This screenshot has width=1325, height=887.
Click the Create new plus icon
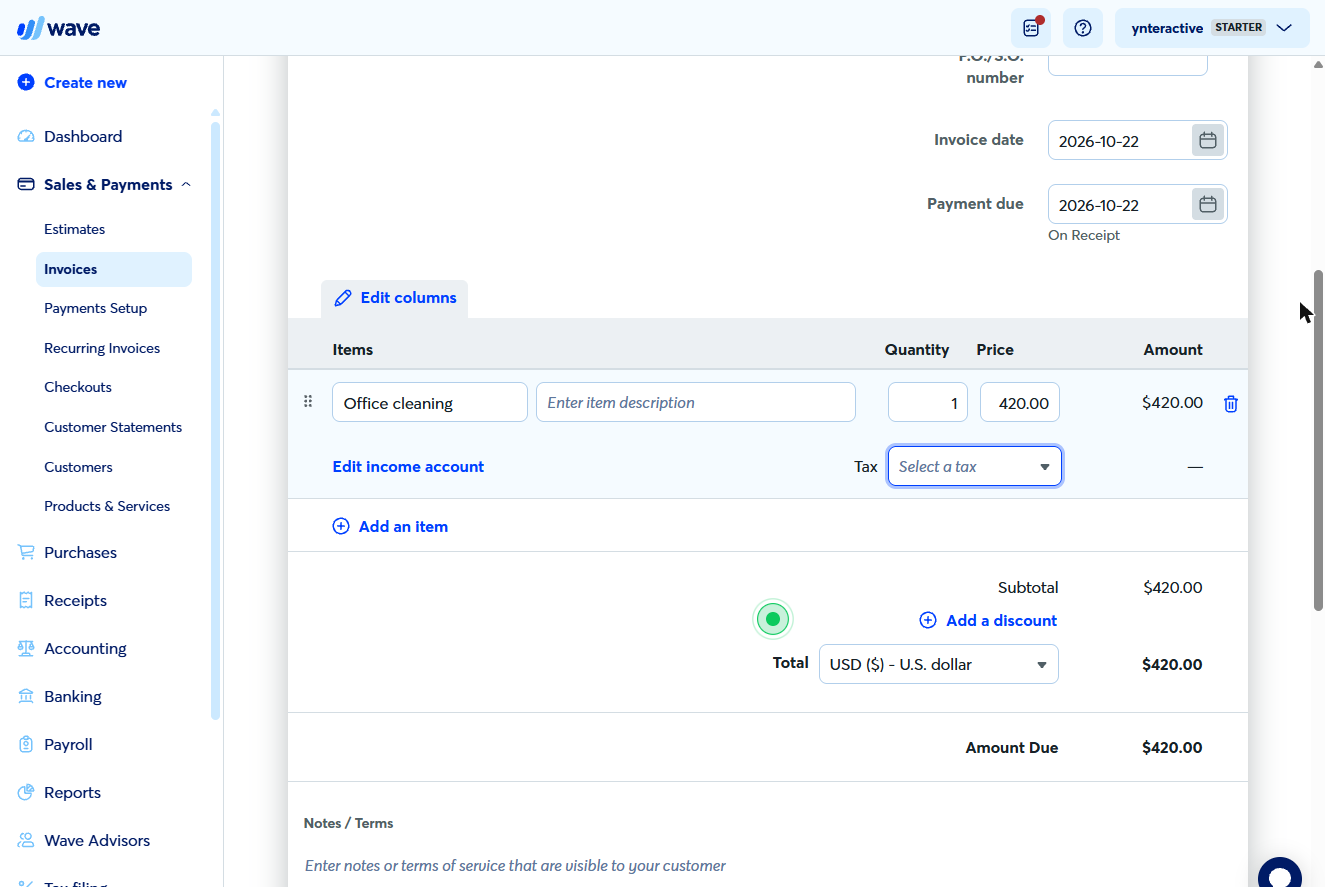click(x=26, y=83)
